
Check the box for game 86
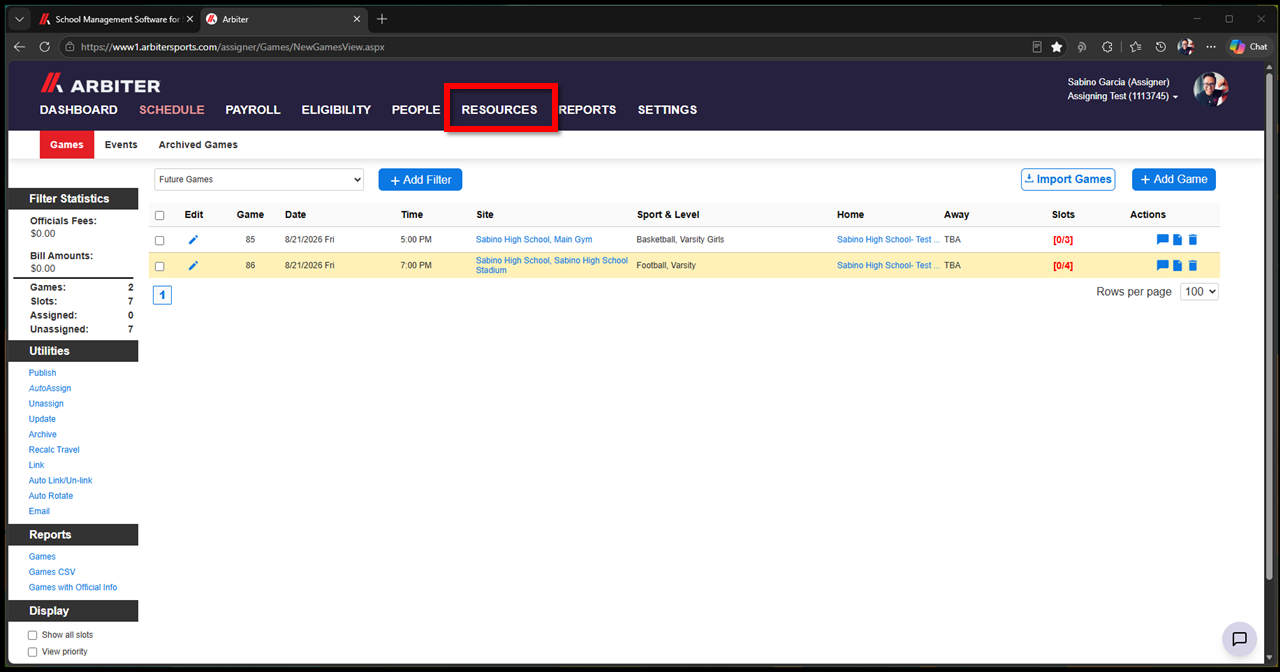(x=159, y=266)
